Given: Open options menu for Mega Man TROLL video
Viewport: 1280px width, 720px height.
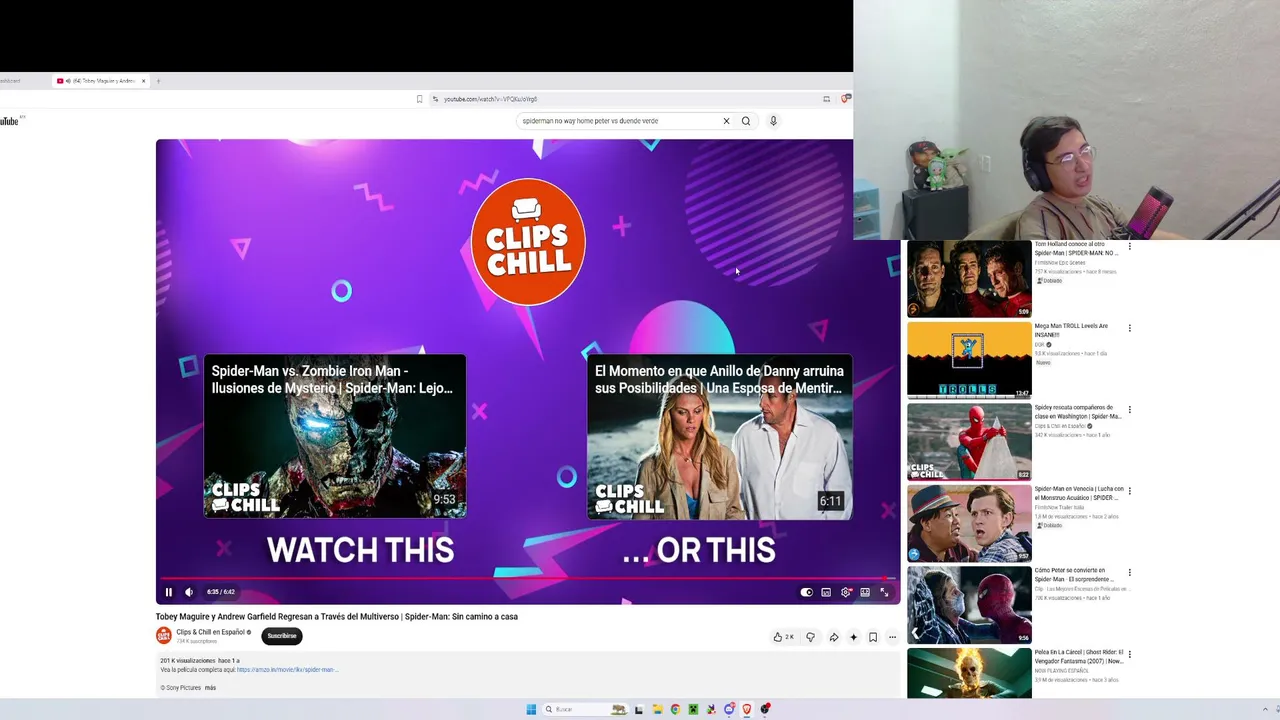Looking at the screenshot, I should point(1129,328).
